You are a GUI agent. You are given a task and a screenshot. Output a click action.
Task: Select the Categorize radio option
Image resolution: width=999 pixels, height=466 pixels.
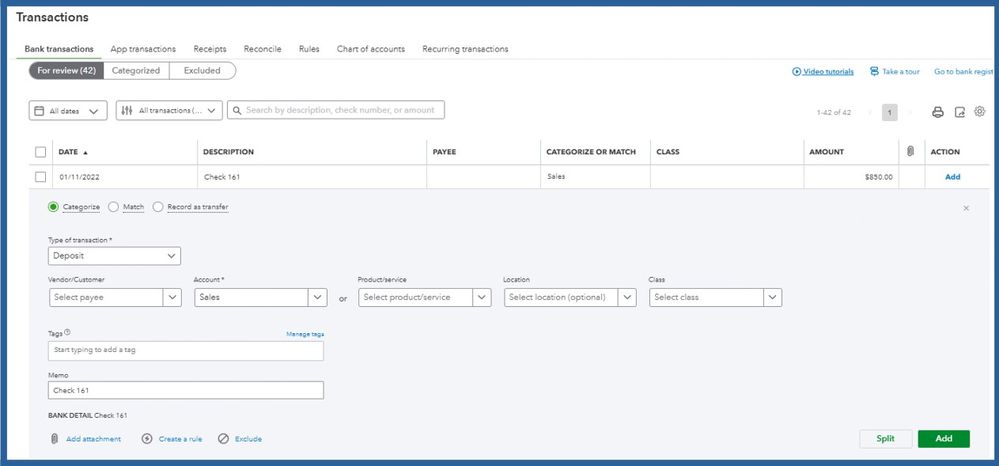point(54,207)
